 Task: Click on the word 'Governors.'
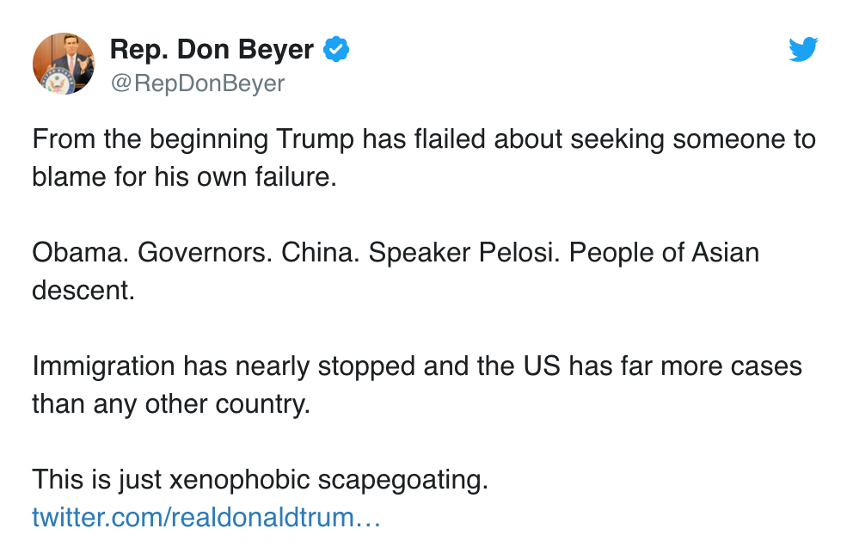click(x=205, y=253)
